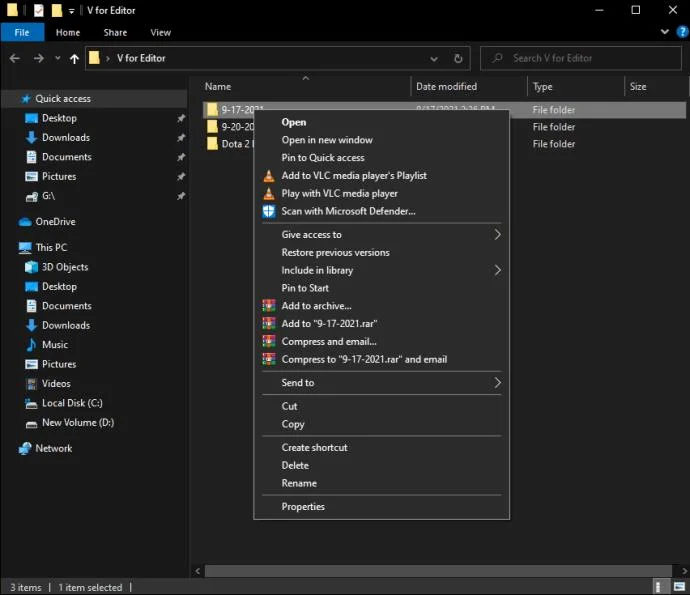Open the address bar history dropdown

click(x=434, y=59)
